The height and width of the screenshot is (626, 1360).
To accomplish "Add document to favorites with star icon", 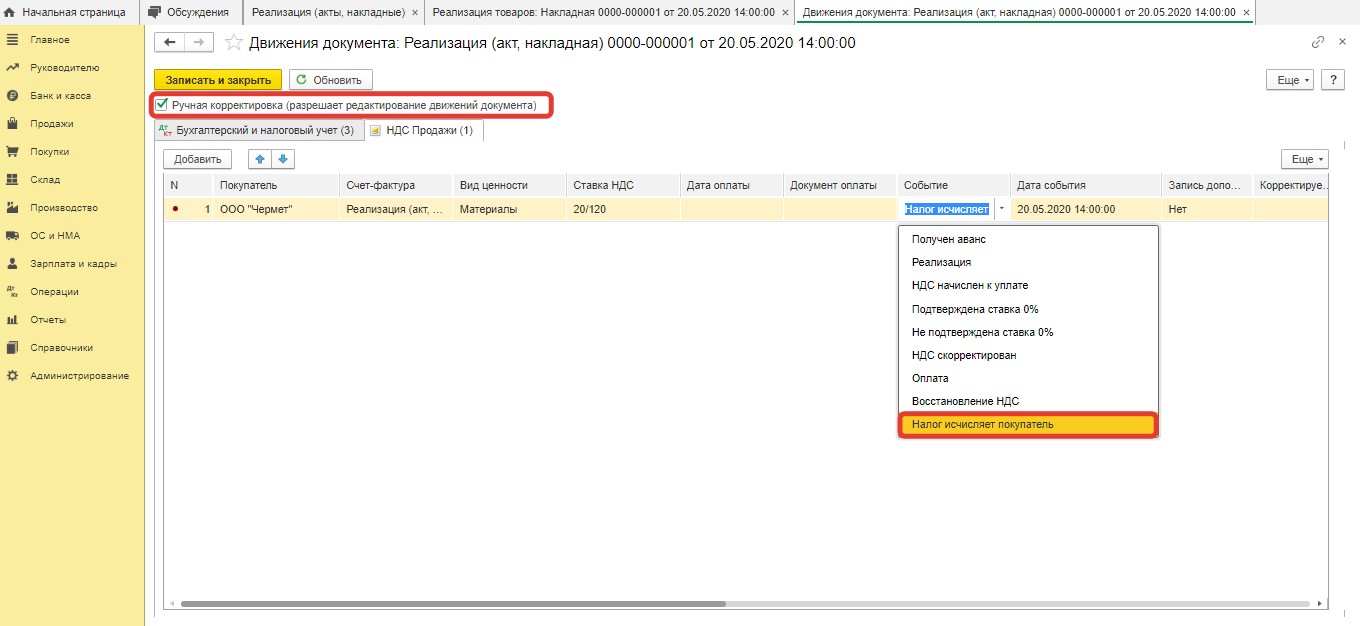I will 233,43.
